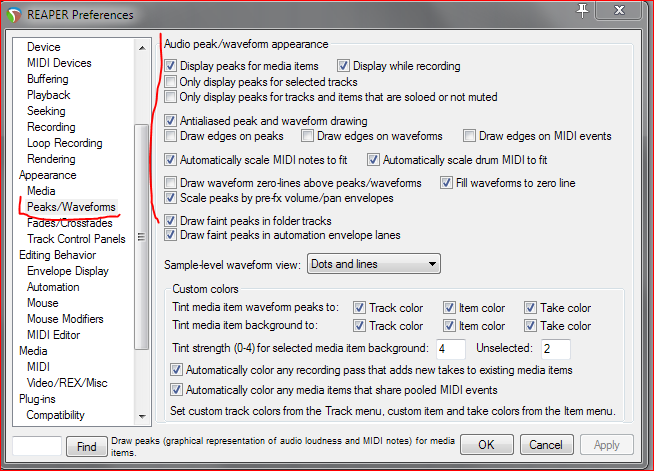Open Fades/Crossfades preferences page
The height and width of the screenshot is (471, 654).
[70, 223]
